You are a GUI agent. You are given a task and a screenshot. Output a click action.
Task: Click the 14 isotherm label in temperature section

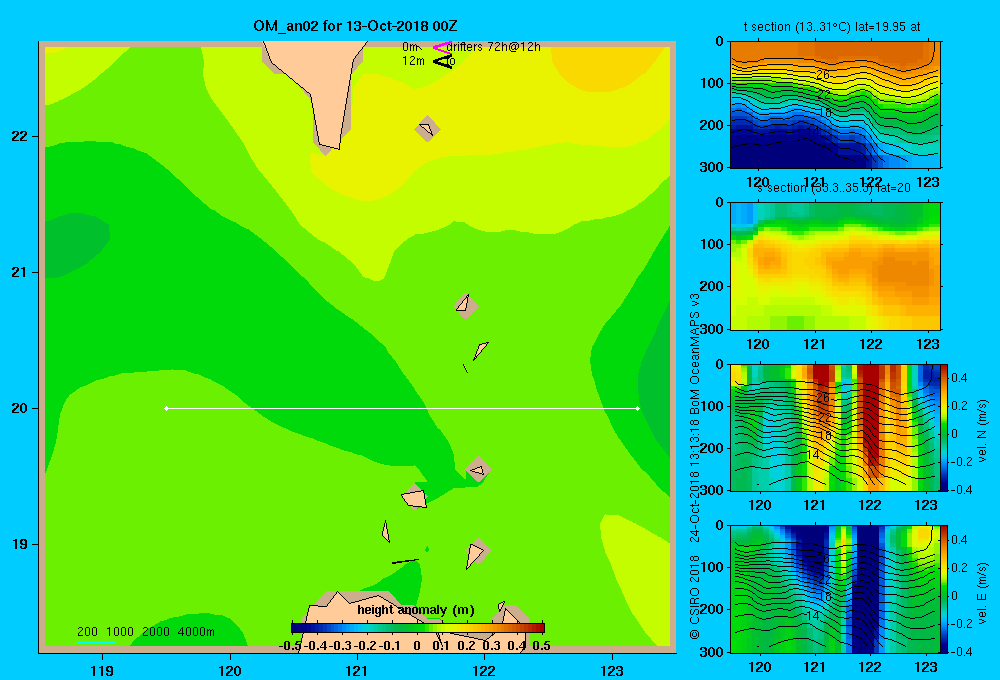click(812, 131)
